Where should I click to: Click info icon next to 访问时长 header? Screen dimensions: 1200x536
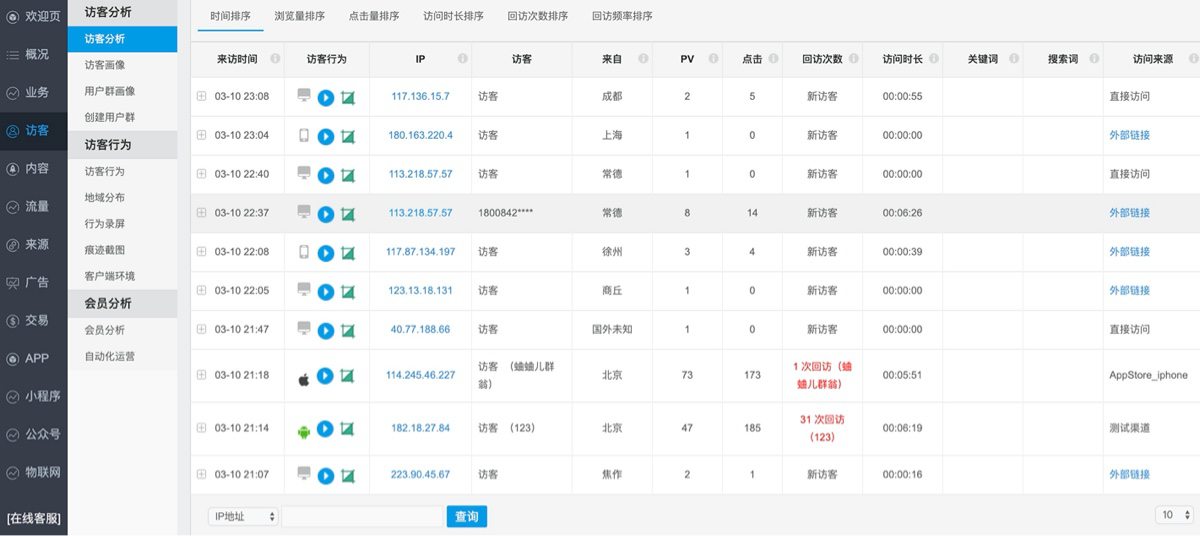coord(933,59)
